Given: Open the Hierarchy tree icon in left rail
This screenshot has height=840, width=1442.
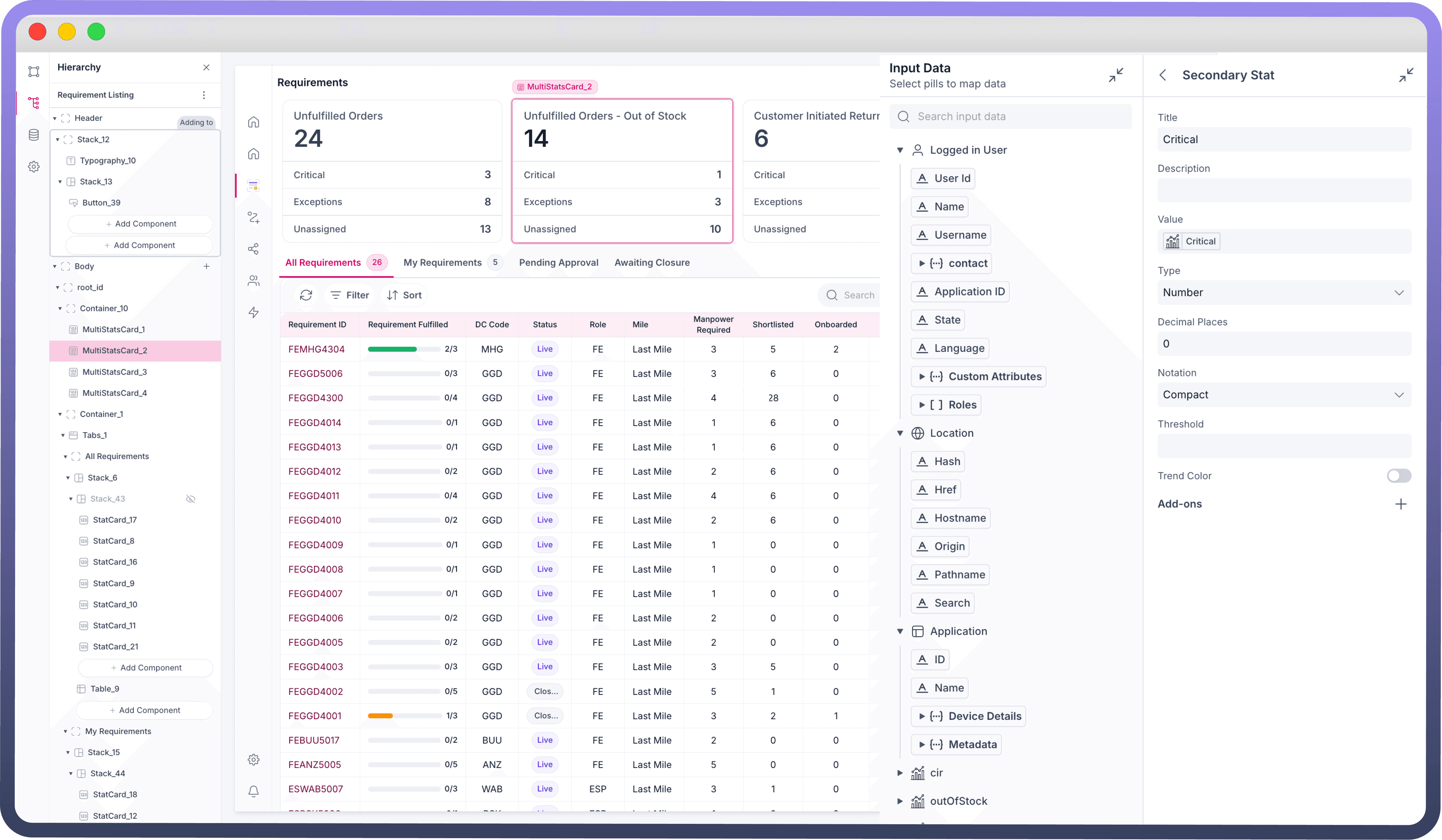Looking at the screenshot, I should [x=34, y=103].
